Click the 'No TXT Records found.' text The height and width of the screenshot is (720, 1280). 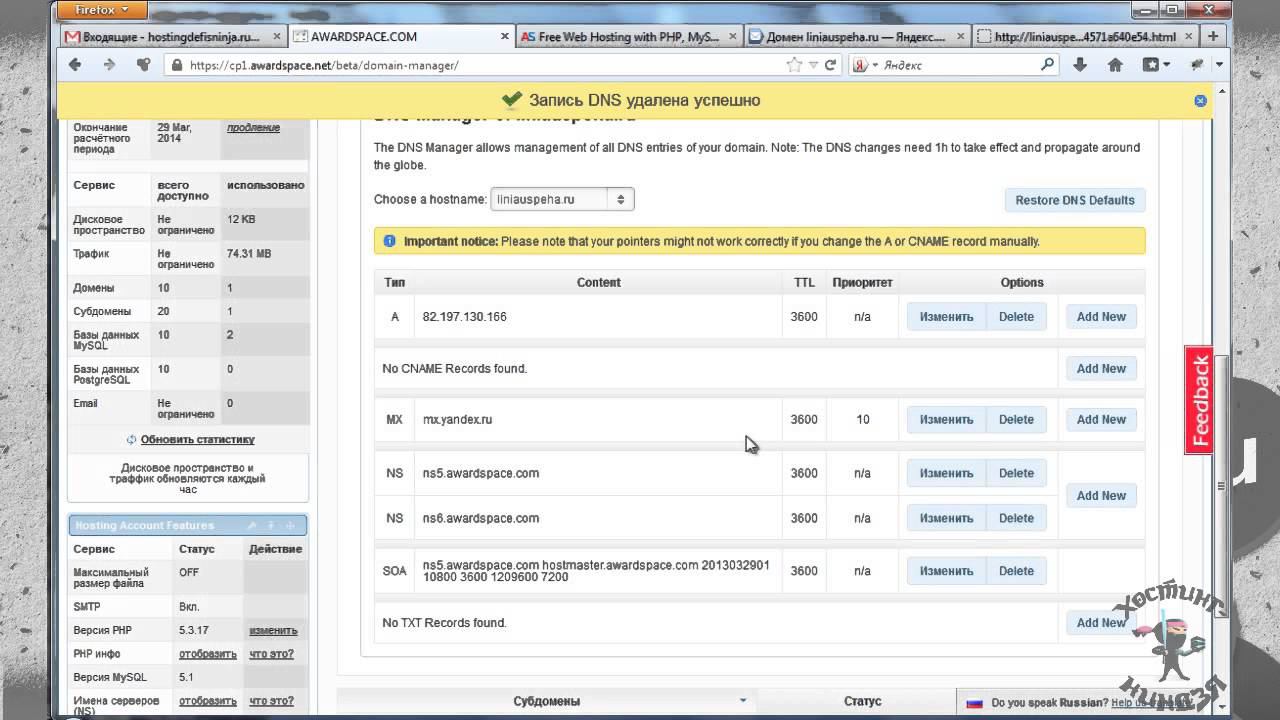[x=445, y=623]
